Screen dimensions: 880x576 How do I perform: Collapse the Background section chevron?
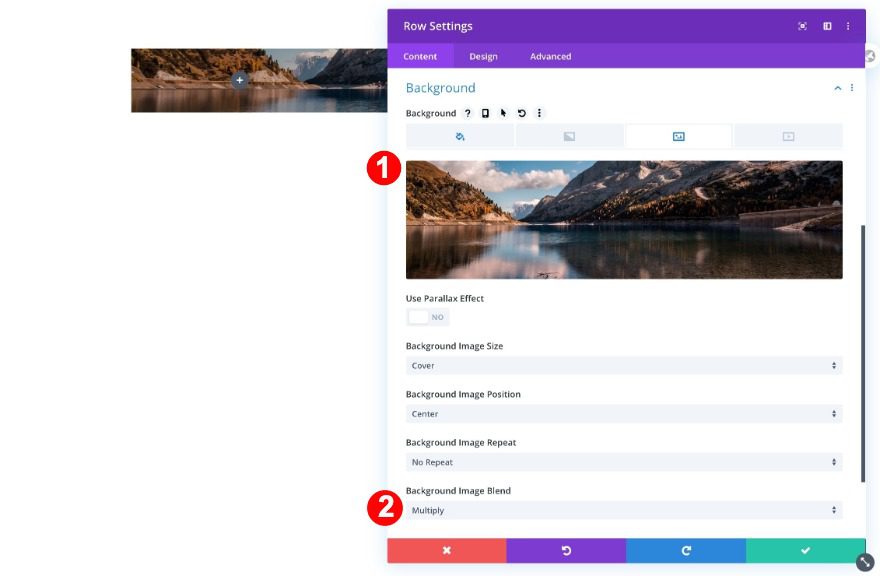837,88
